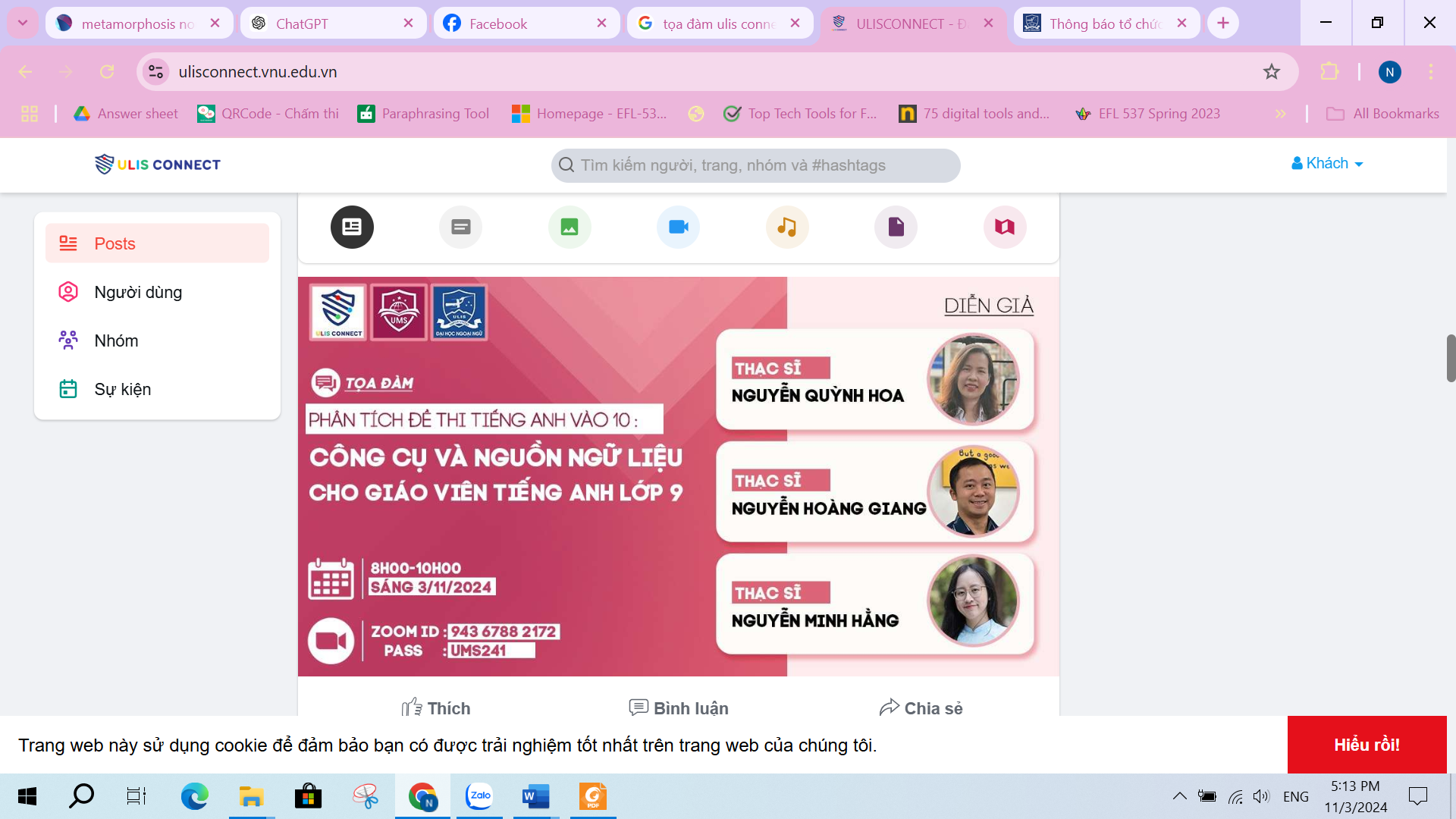Viewport: 1456px width, 819px height.
Task: Share the post with Chia sẻ
Action: pos(921,708)
